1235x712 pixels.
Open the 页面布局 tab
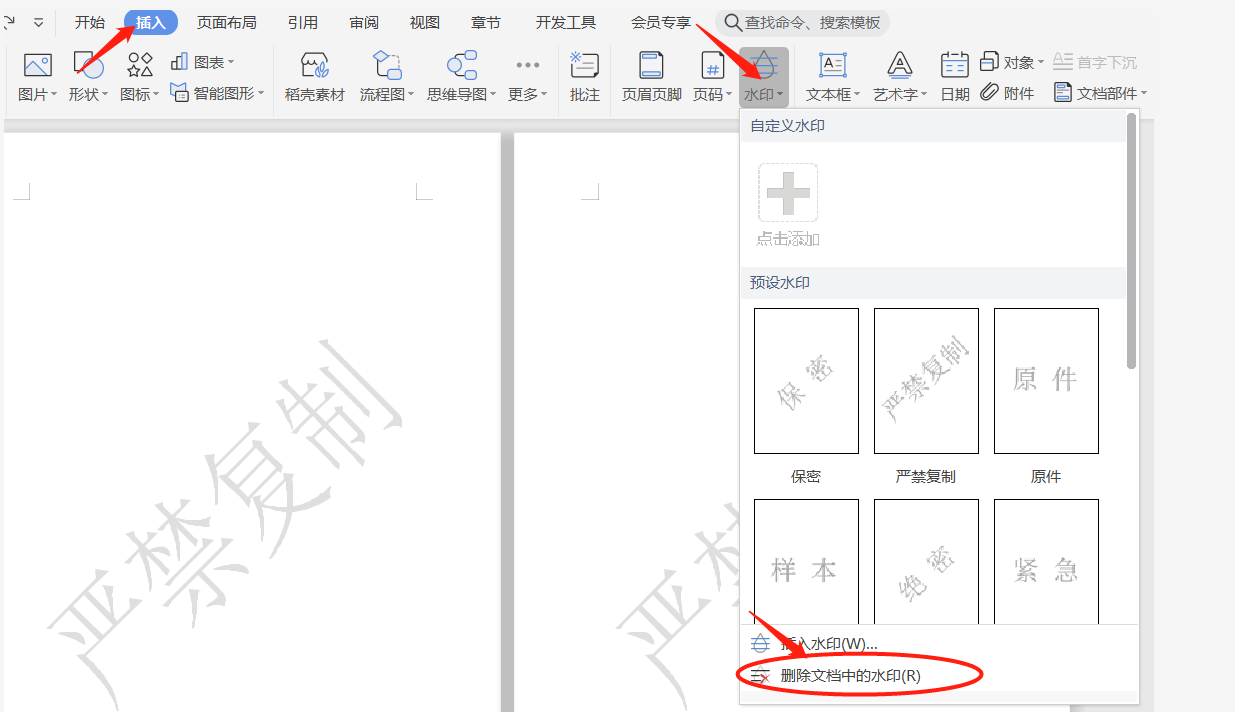click(226, 22)
